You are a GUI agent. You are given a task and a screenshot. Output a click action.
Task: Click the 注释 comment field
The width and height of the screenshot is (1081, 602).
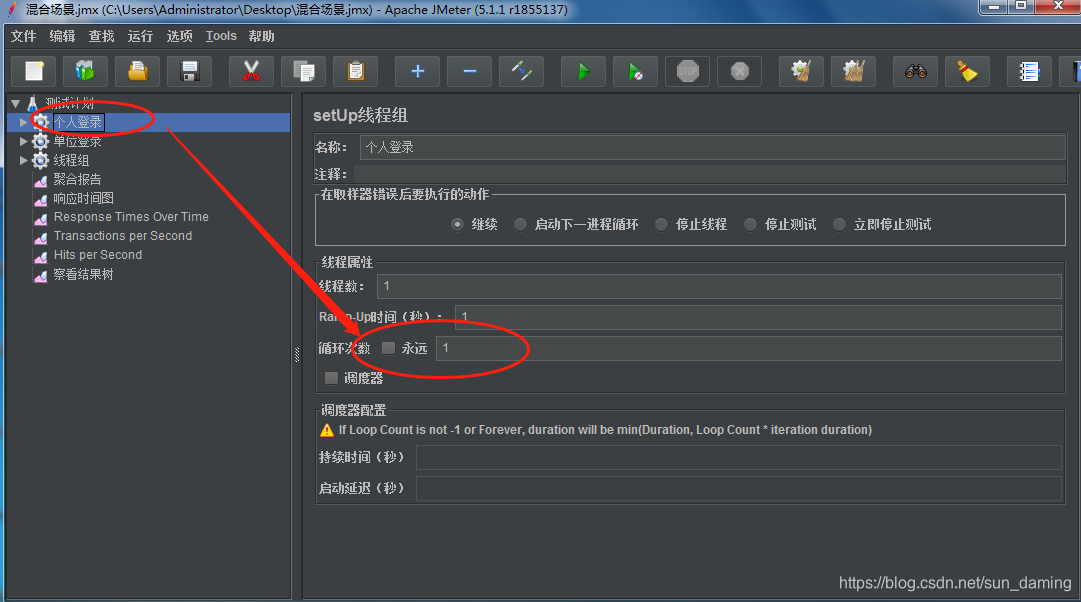point(710,174)
